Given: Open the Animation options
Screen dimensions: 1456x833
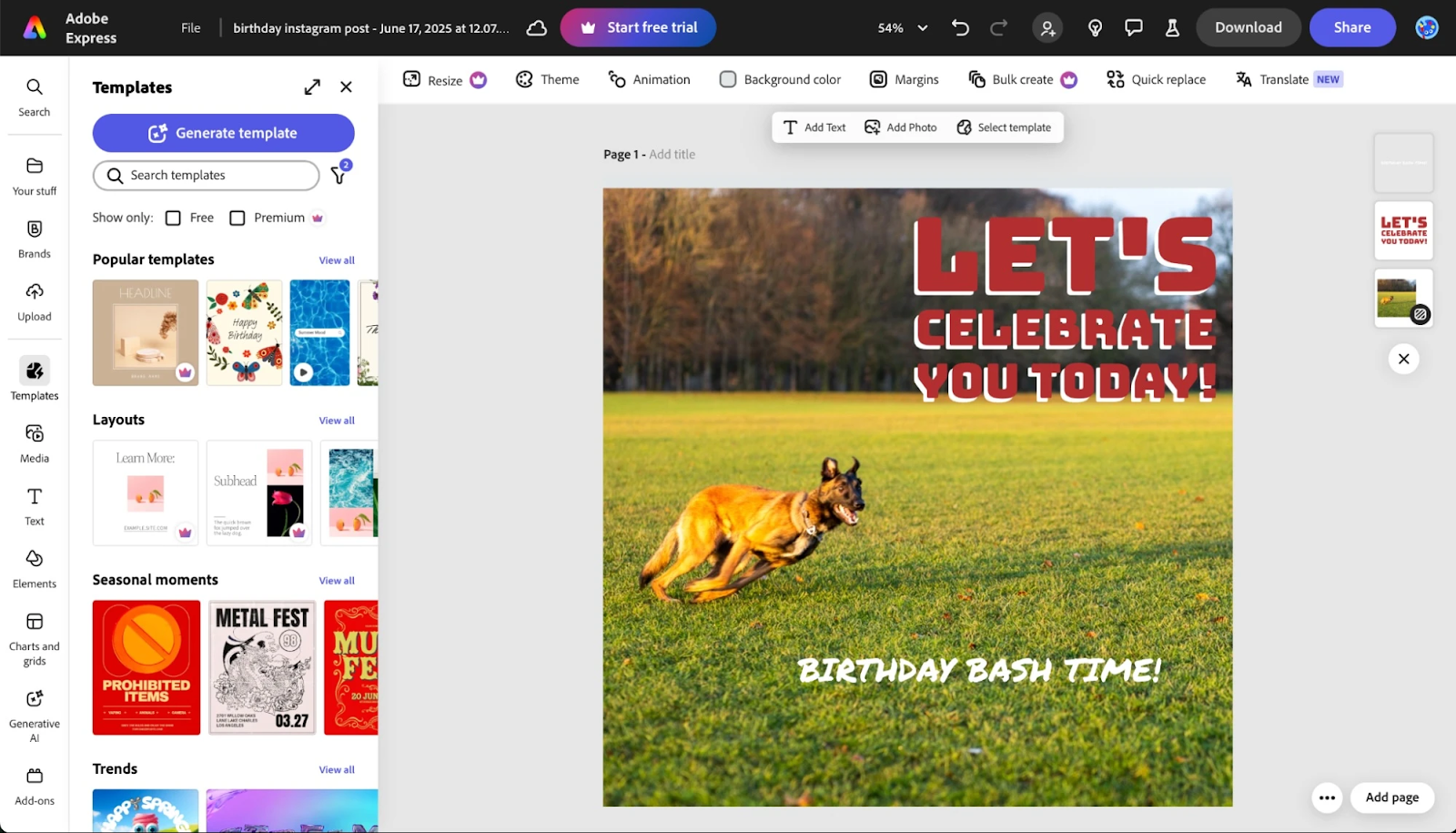Looking at the screenshot, I should point(649,79).
